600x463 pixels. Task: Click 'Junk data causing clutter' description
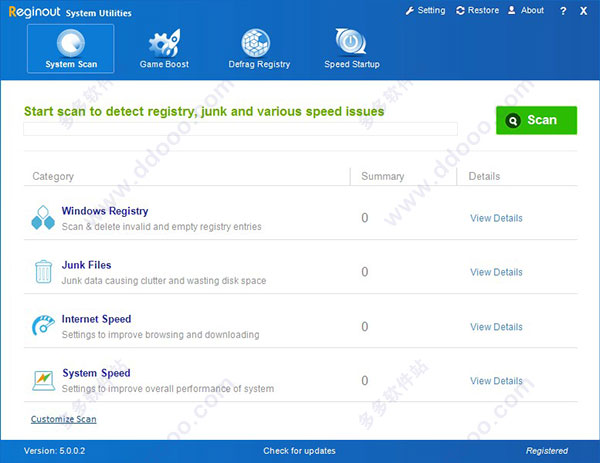(x=164, y=280)
